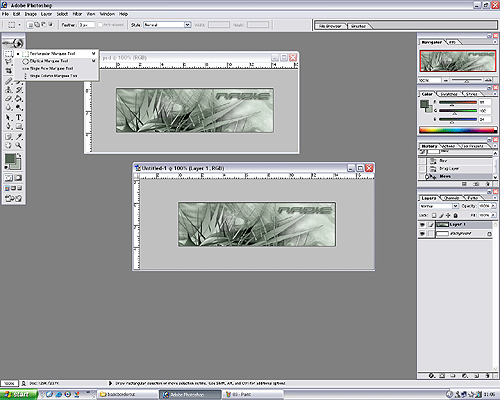This screenshot has height=400, width=500.
Task: Select the Paint Bucket tool
Action: (19, 99)
